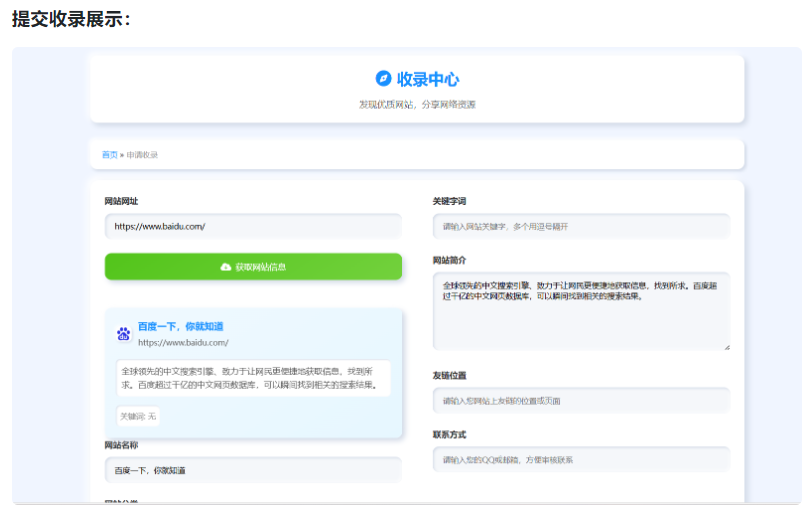Click the description text box in preview card
This screenshot has width=807, height=508.
coord(253,378)
